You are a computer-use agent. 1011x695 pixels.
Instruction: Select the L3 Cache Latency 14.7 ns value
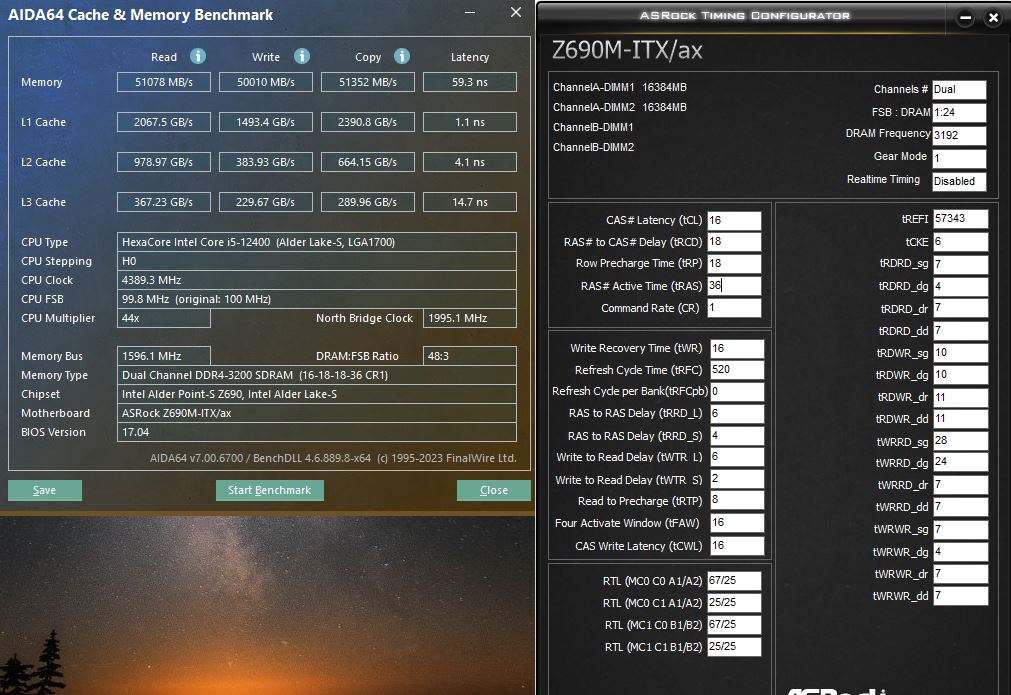(x=469, y=202)
